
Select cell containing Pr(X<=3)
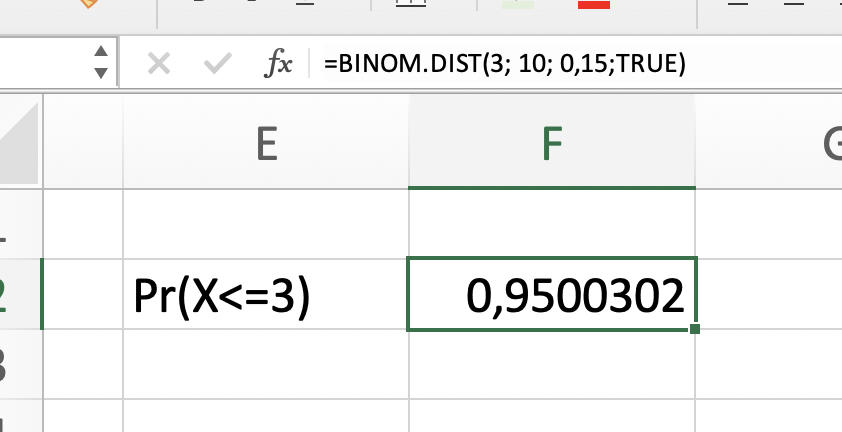(266, 294)
